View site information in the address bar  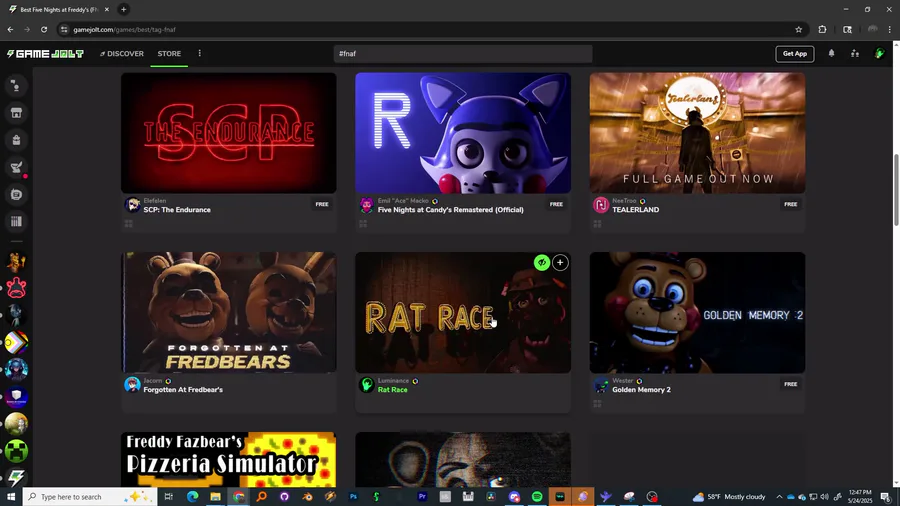[64, 29]
